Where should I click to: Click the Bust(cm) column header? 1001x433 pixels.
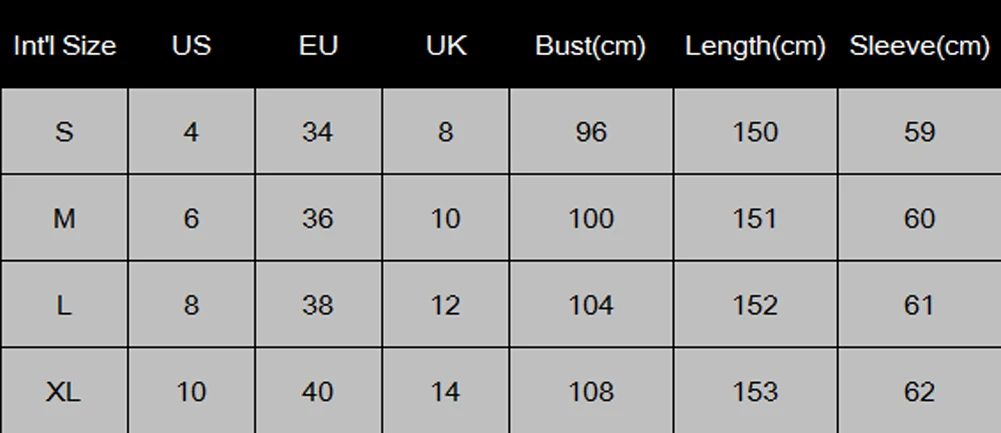[591, 46]
